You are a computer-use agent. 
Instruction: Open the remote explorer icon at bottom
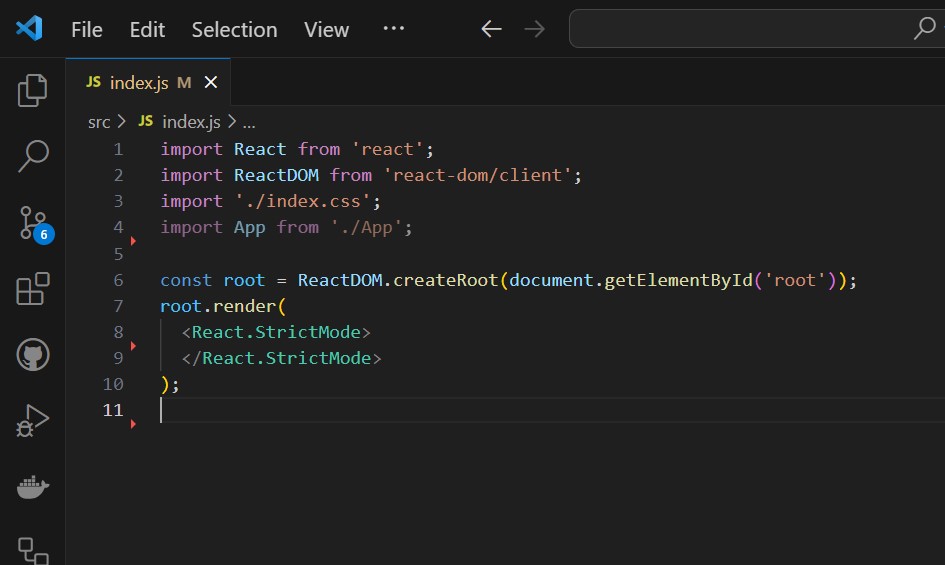tap(33, 549)
